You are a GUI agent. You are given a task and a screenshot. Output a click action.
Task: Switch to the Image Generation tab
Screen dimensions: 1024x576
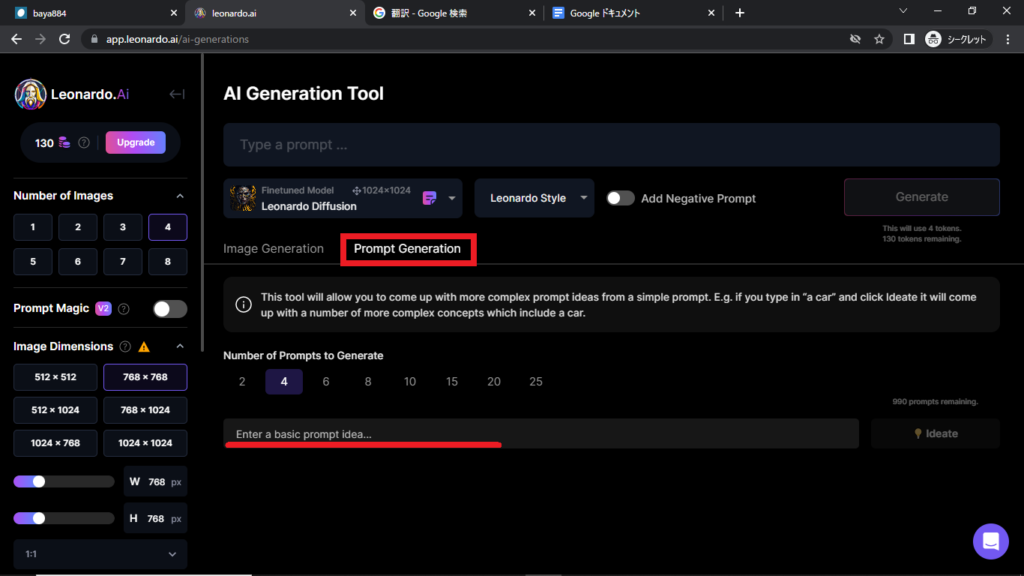pyautogui.click(x=273, y=249)
